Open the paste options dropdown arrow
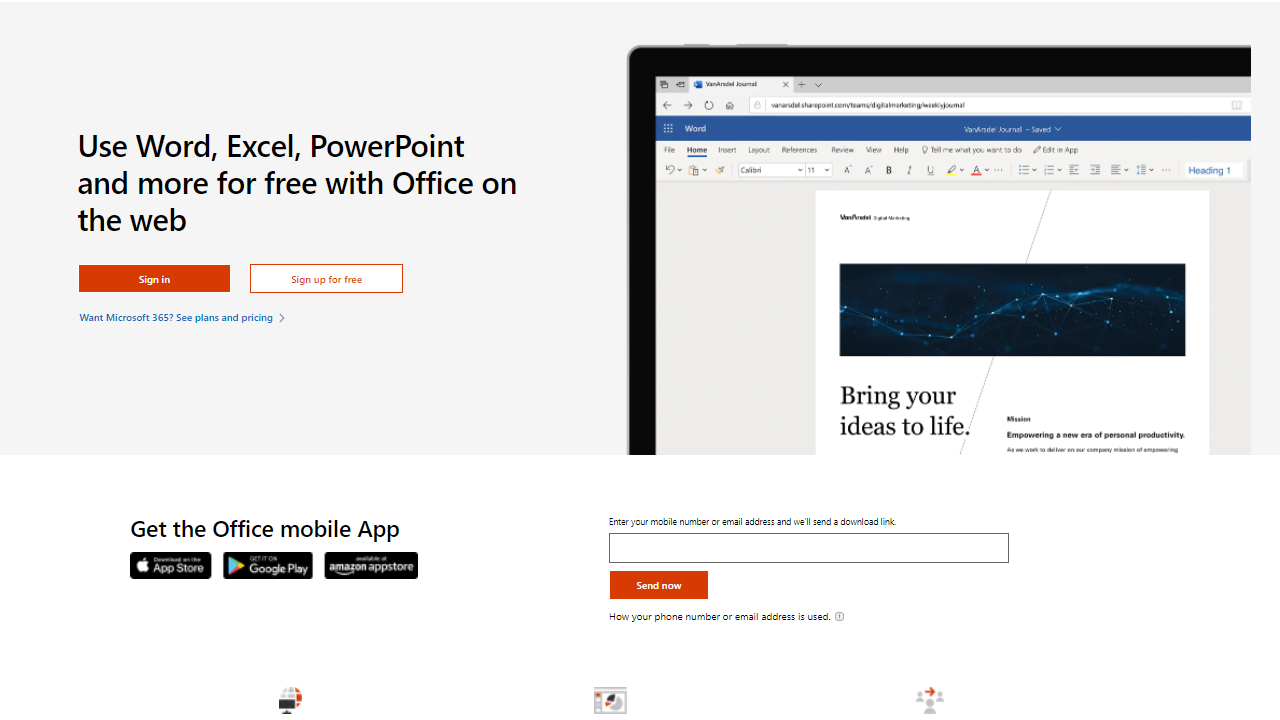The height and width of the screenshot is (720, 1280). click(x=704, y=170)
